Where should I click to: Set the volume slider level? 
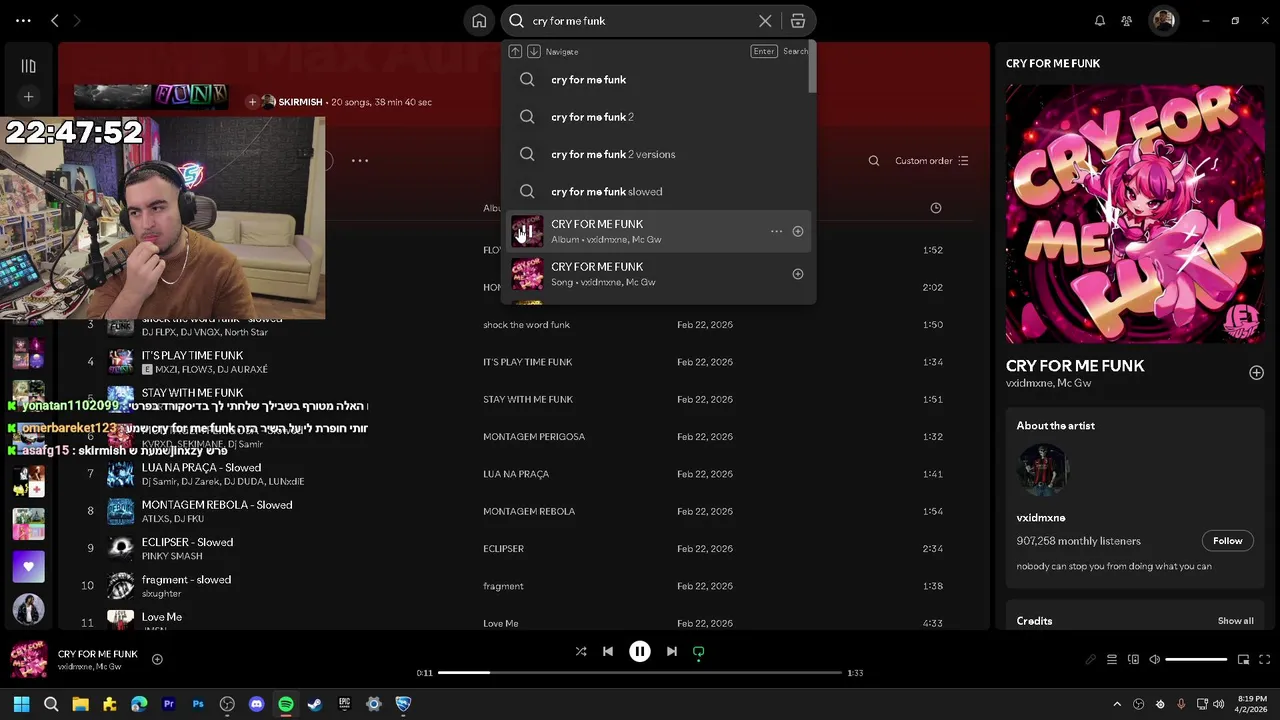click(1196, 659)
